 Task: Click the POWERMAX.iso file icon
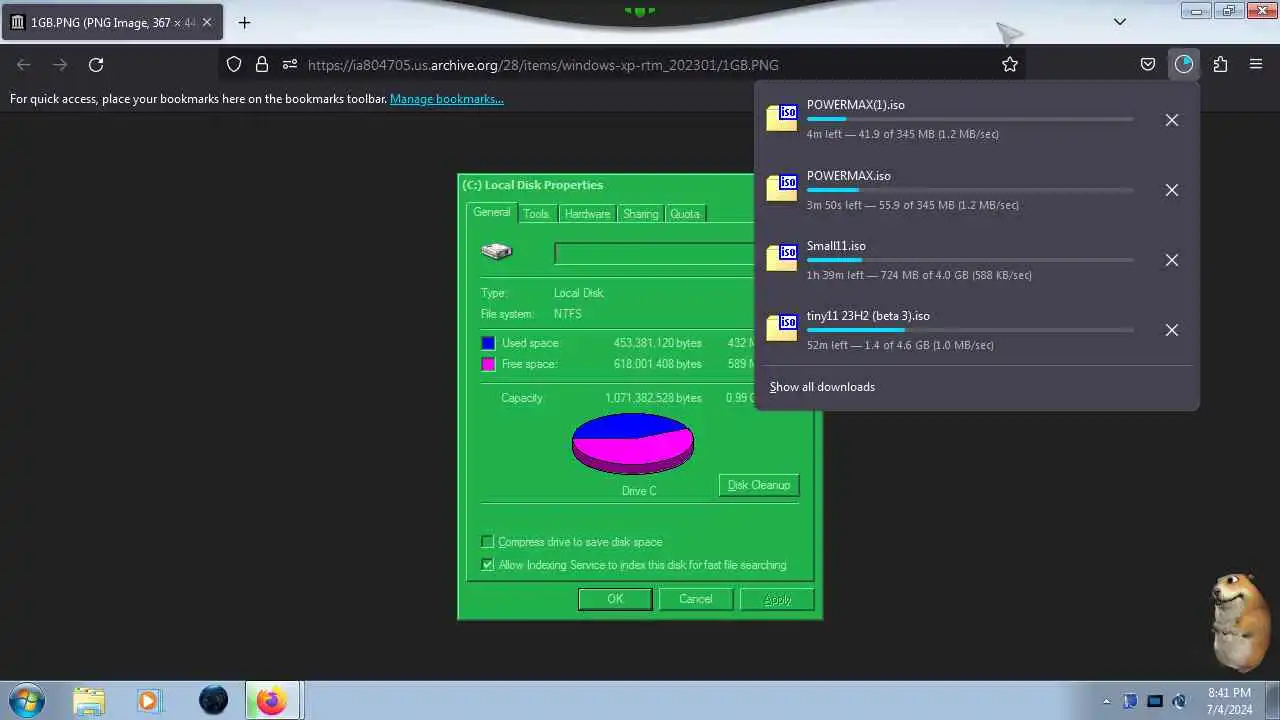[x=782, y=188]
